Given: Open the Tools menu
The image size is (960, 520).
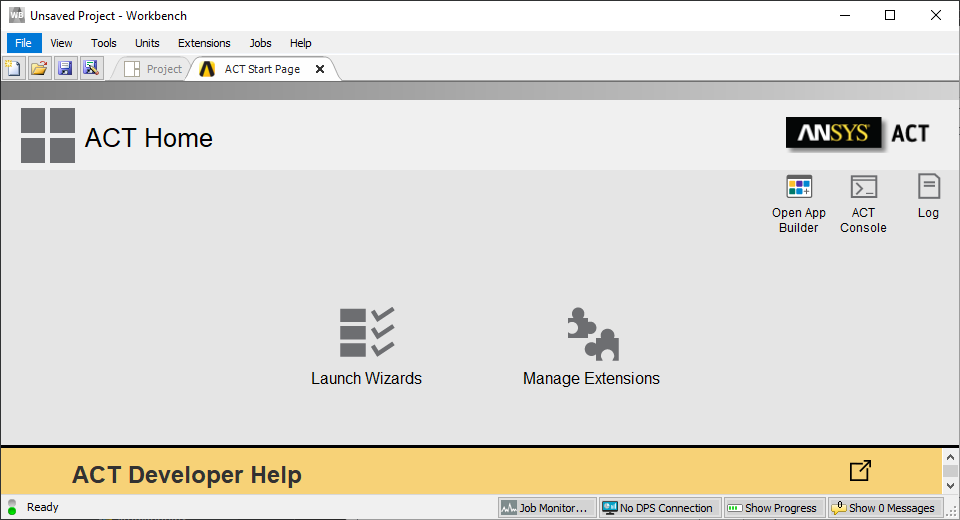Looking at the screenshot, I should [103, 43].
